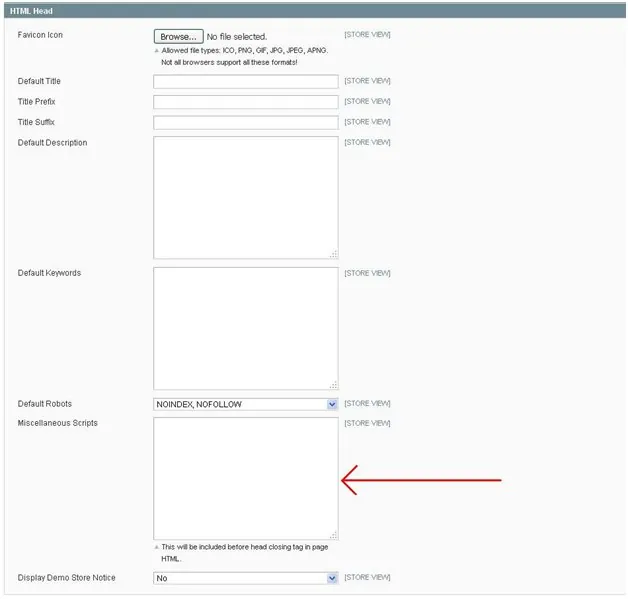Click into the Title Prefix field
The image size is (628, 599).
(x=246, y=102)
